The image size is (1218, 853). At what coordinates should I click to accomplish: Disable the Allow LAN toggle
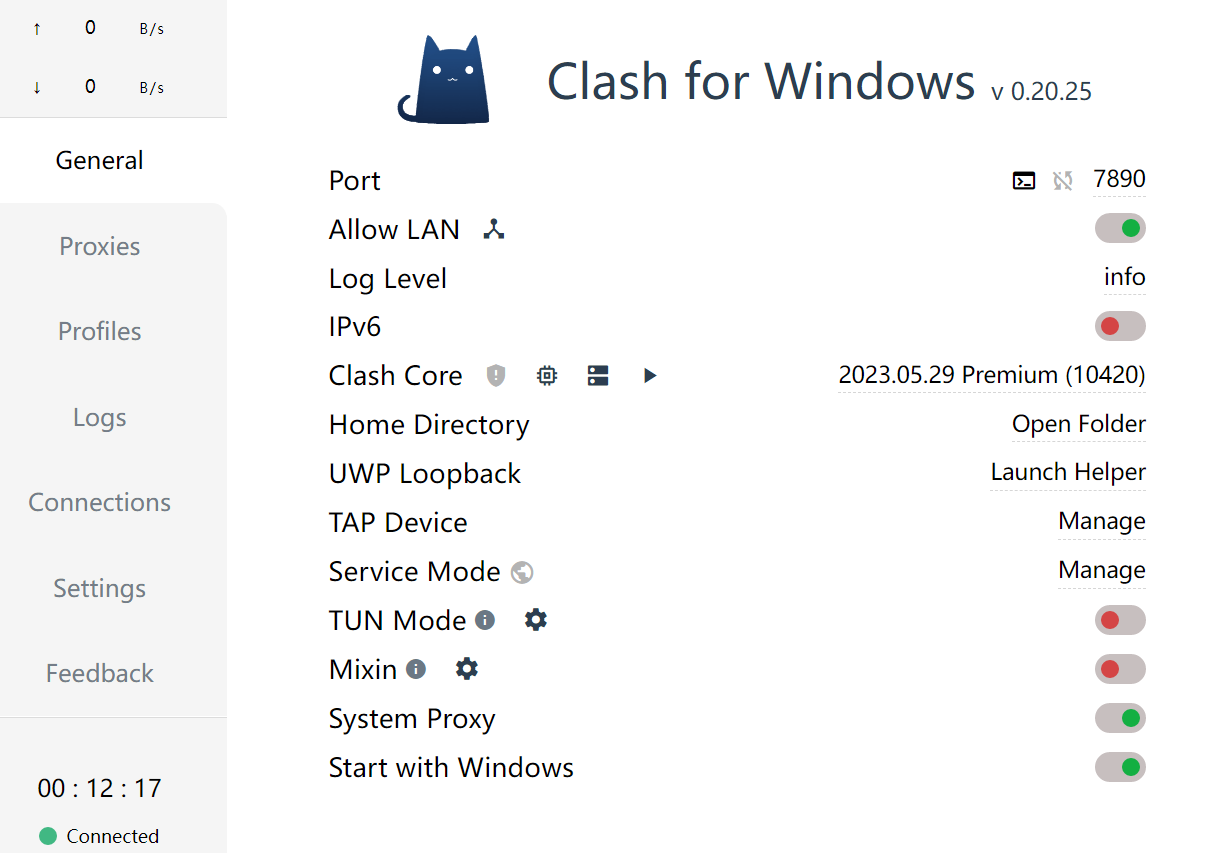(x=1120, y=229)
